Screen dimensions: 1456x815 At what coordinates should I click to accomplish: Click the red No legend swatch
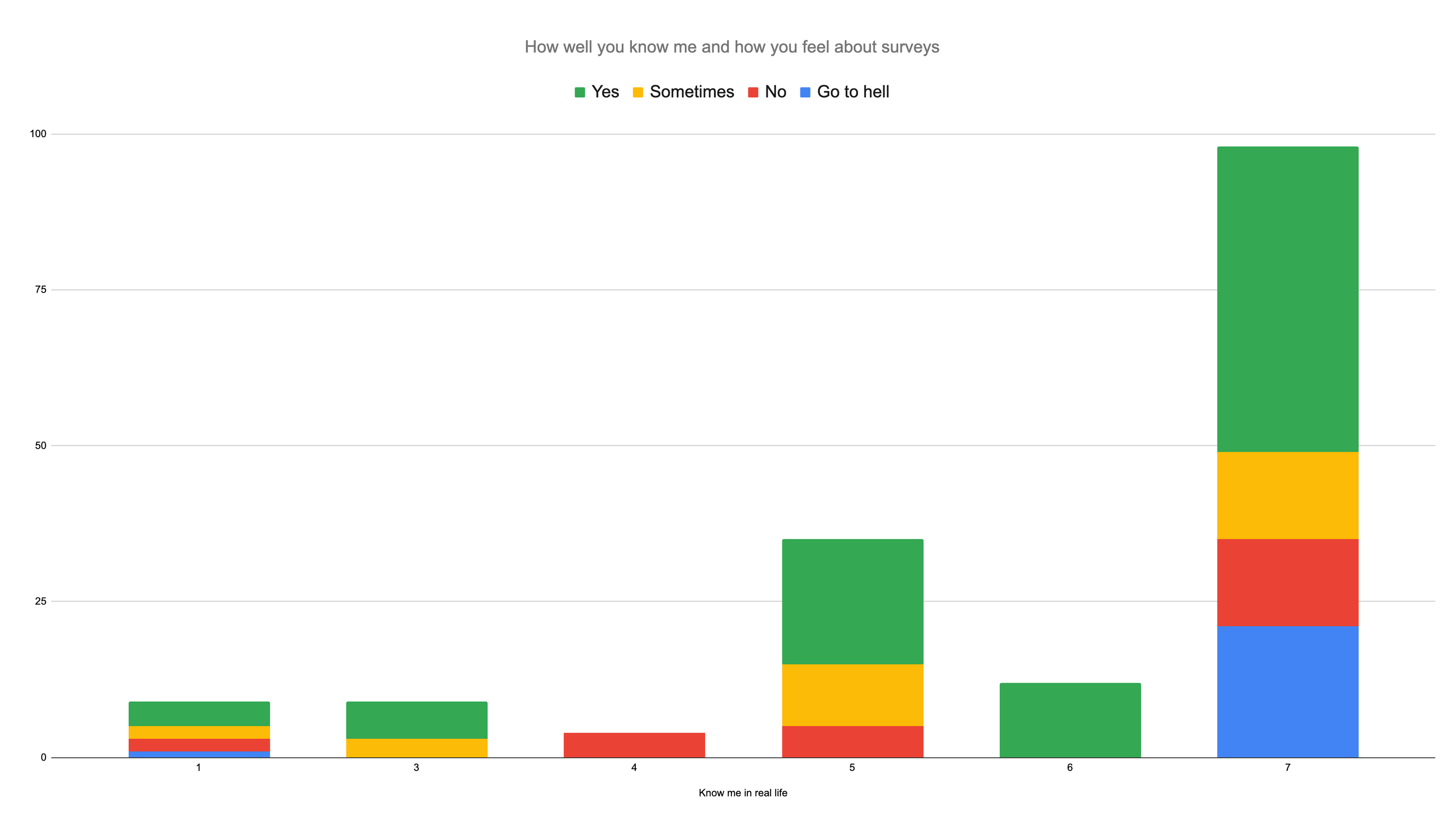(x=753, y=92)
